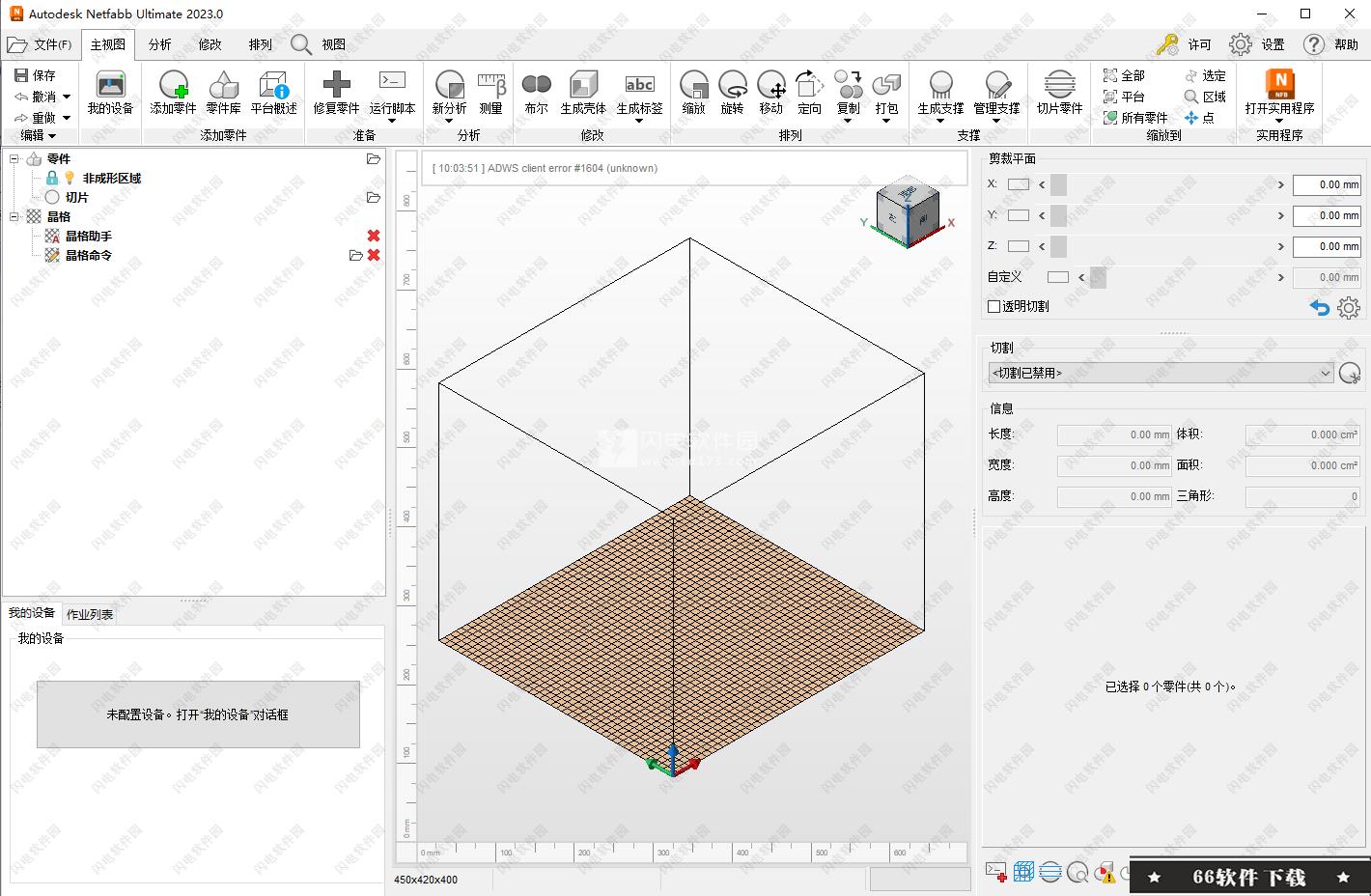1371x896 pixels.
Task: Toggle the Z clipping plane
Action: 1019,246
